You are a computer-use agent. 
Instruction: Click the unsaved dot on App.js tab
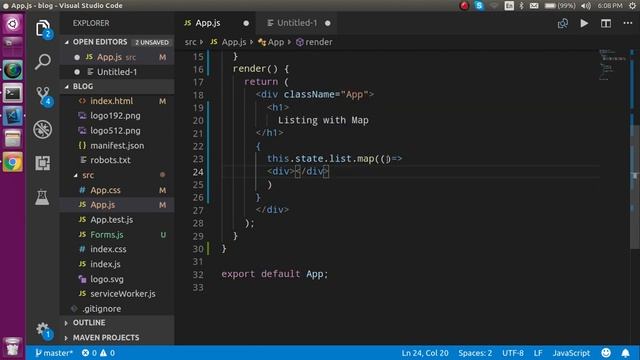246,23
